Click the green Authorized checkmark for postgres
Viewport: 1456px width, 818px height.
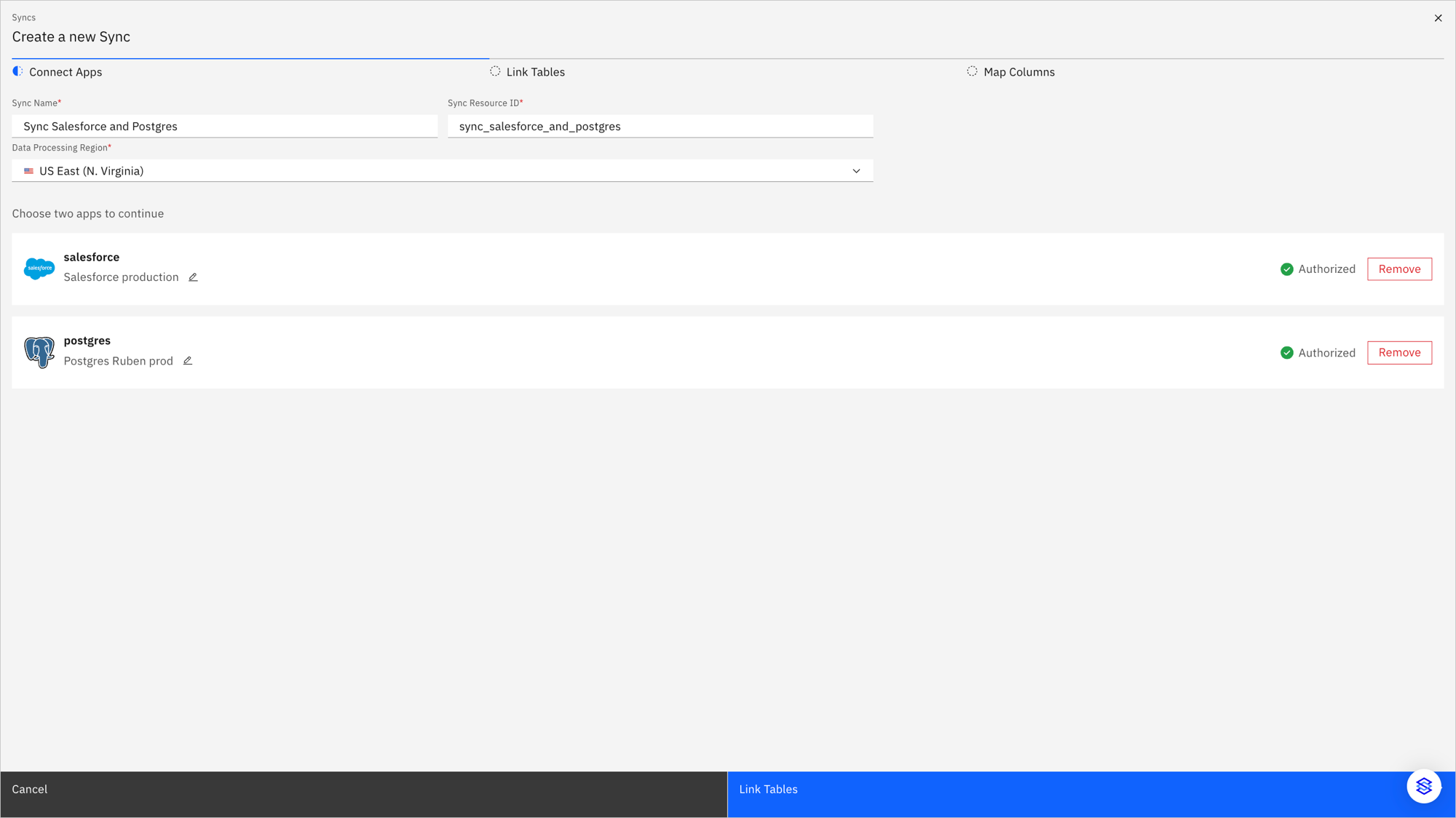coord(1287,353)
